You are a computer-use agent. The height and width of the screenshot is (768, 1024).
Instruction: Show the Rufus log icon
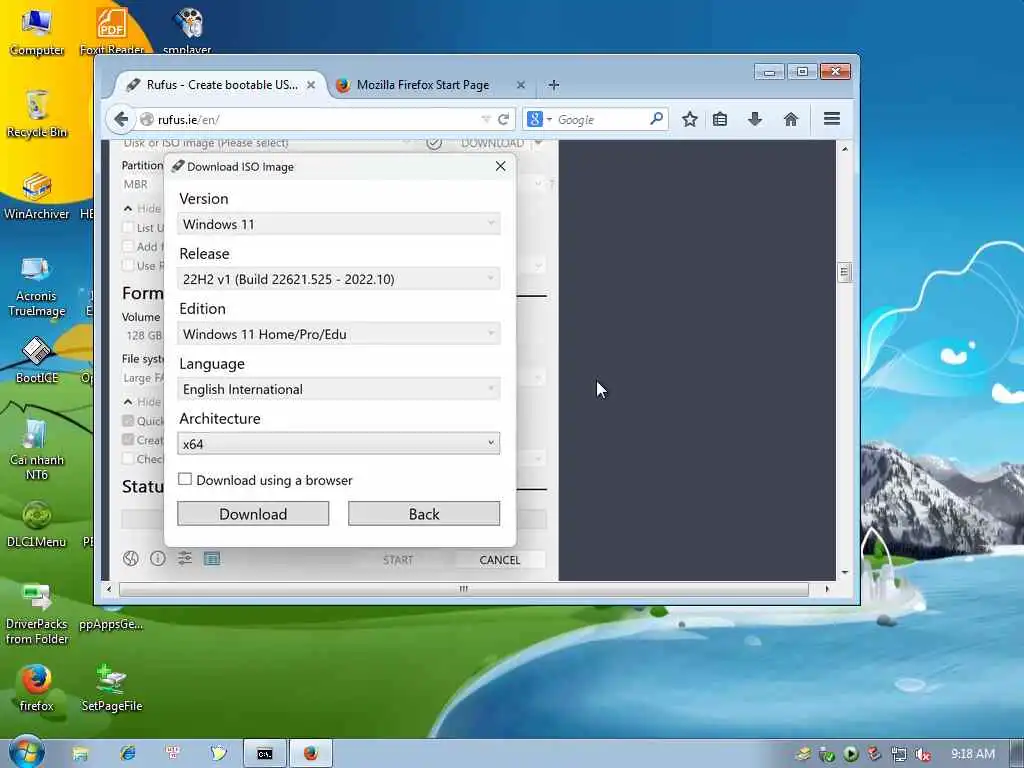[212, 558]
